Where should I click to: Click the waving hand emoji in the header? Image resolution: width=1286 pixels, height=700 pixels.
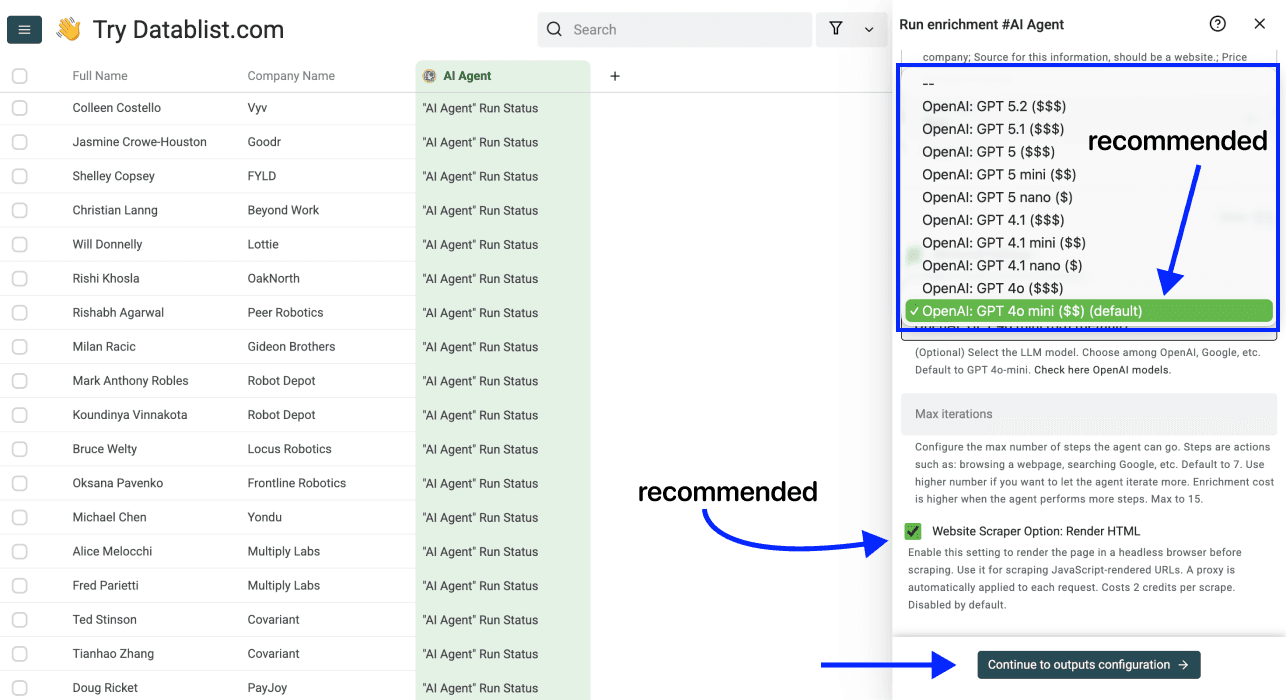66,29
